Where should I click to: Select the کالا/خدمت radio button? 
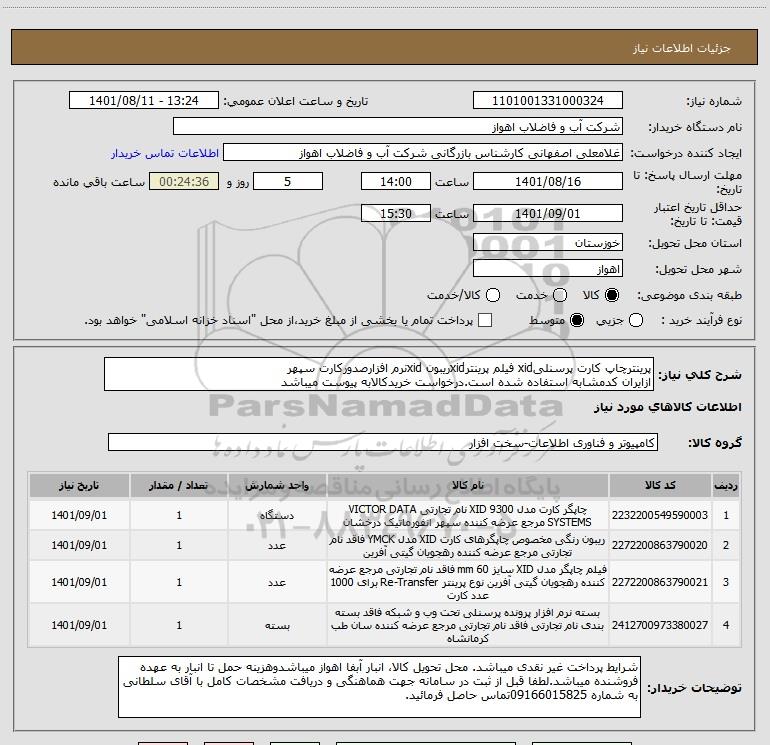[x=493, y=295]
